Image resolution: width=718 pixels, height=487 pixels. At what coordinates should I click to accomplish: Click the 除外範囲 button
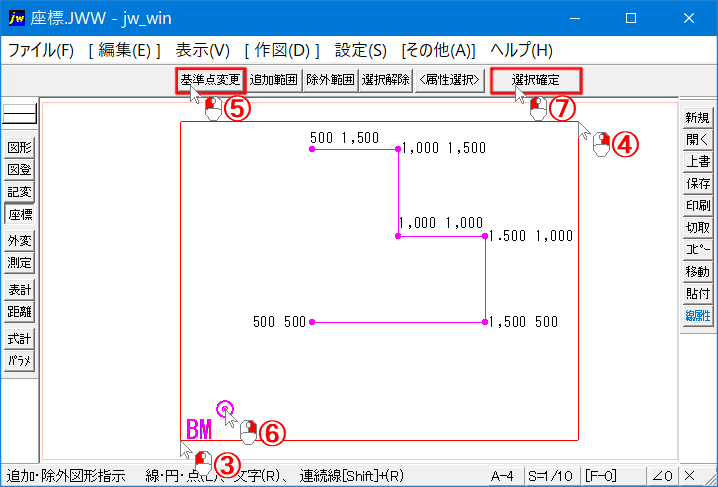[330, 81]
